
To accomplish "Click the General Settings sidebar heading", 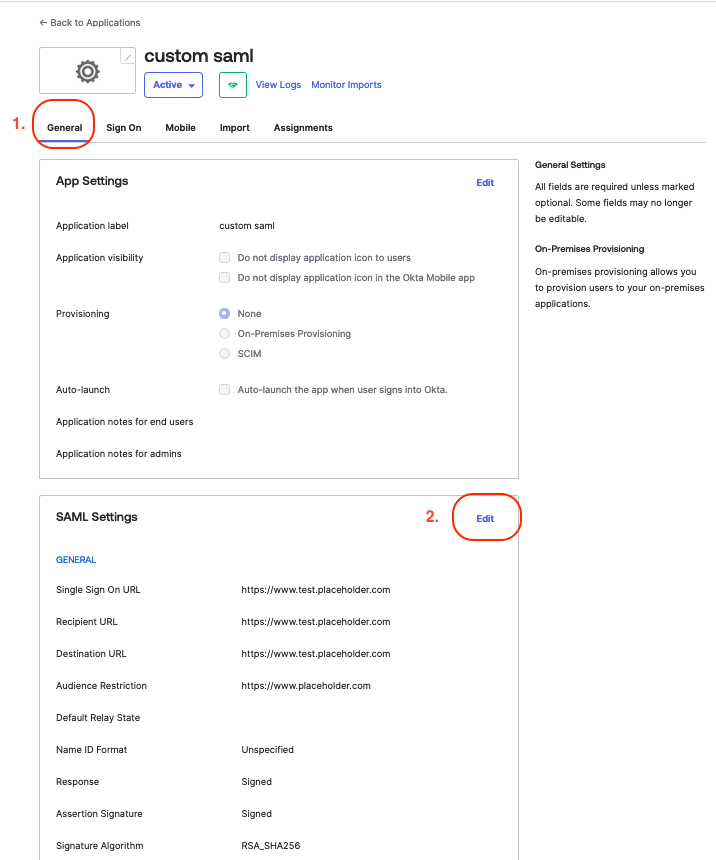I will (x=570, y=165).
